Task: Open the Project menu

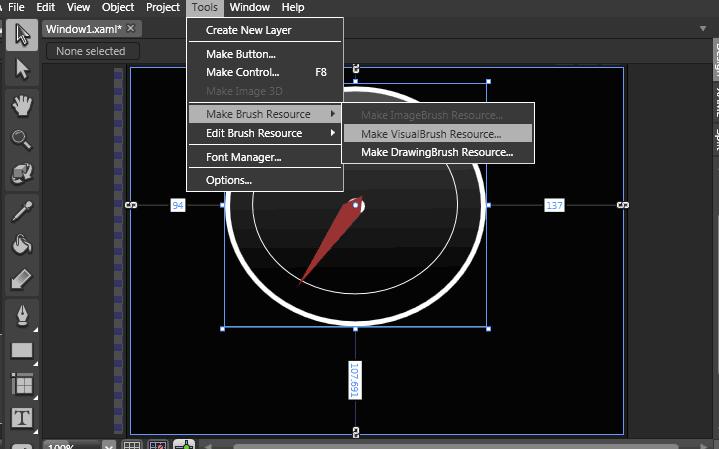Action: (163, 7)
